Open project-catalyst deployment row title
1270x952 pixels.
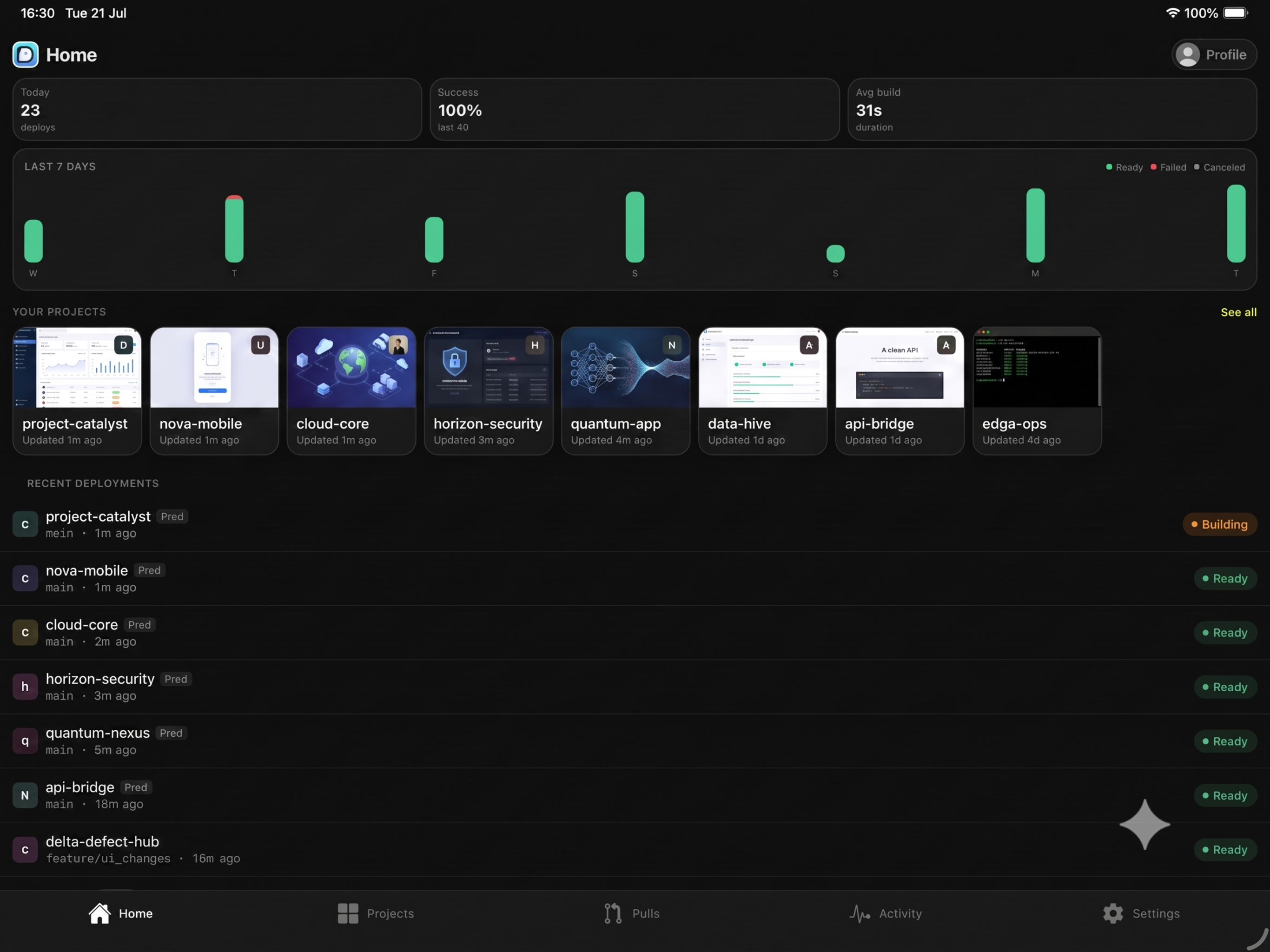(98, 516)
